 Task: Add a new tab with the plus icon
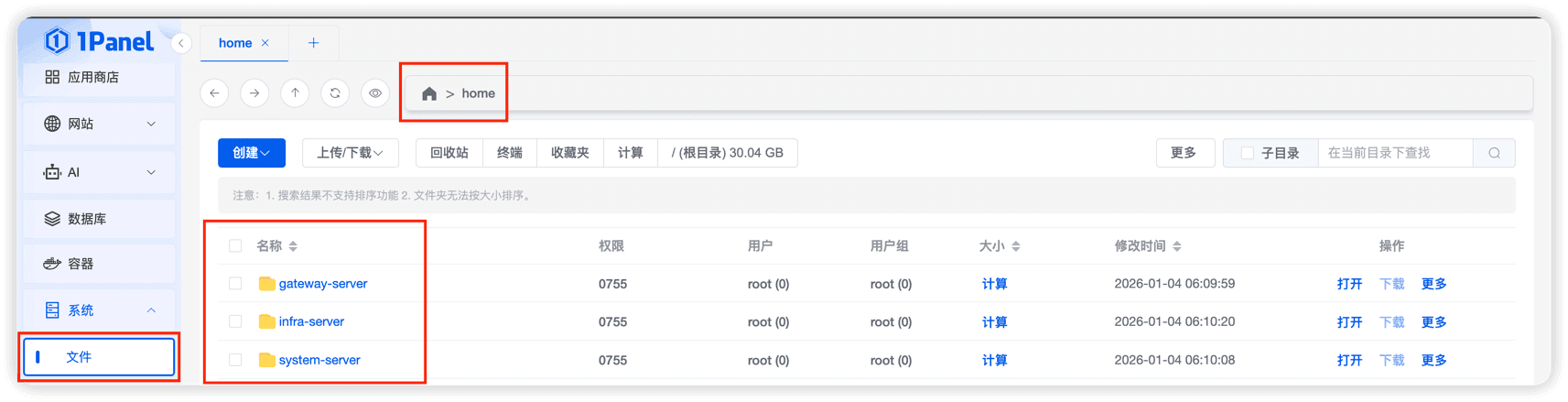click(x=313, y=43)
